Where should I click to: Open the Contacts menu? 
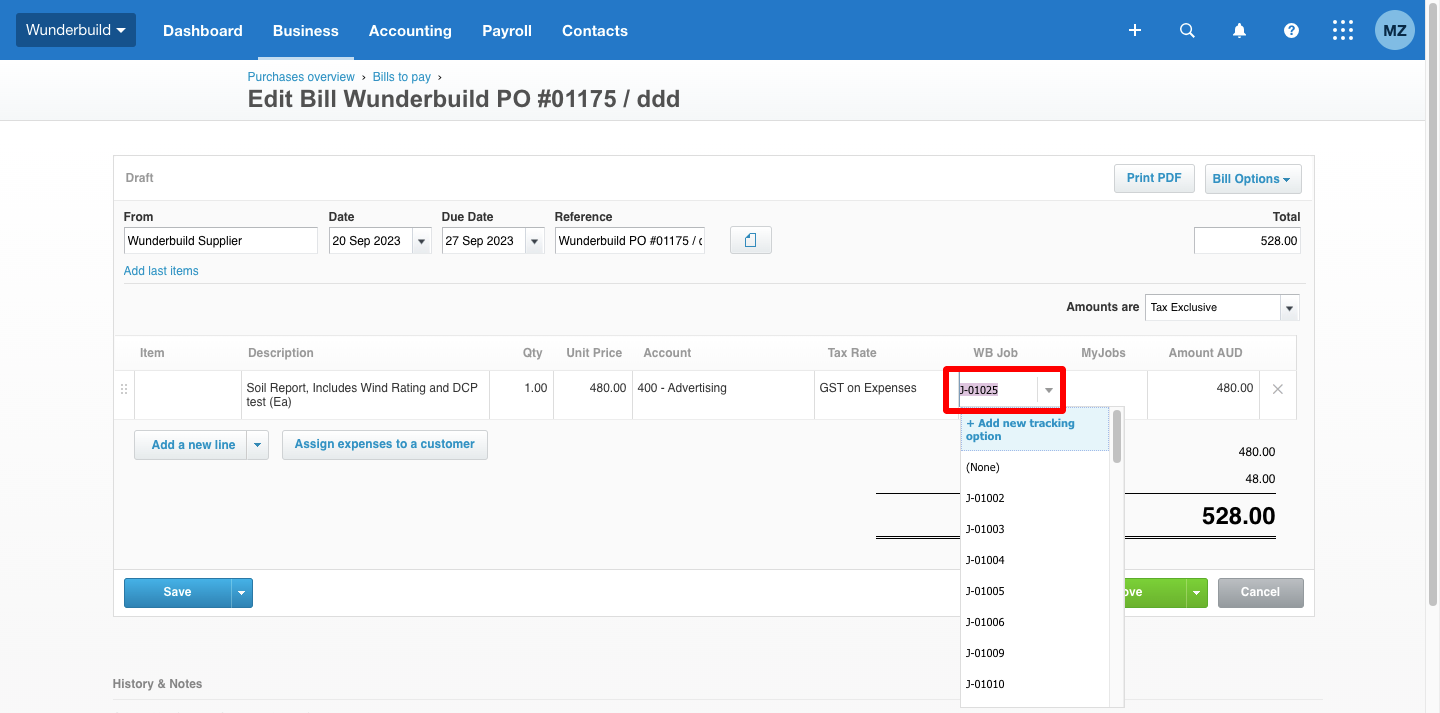coord(595,31)
